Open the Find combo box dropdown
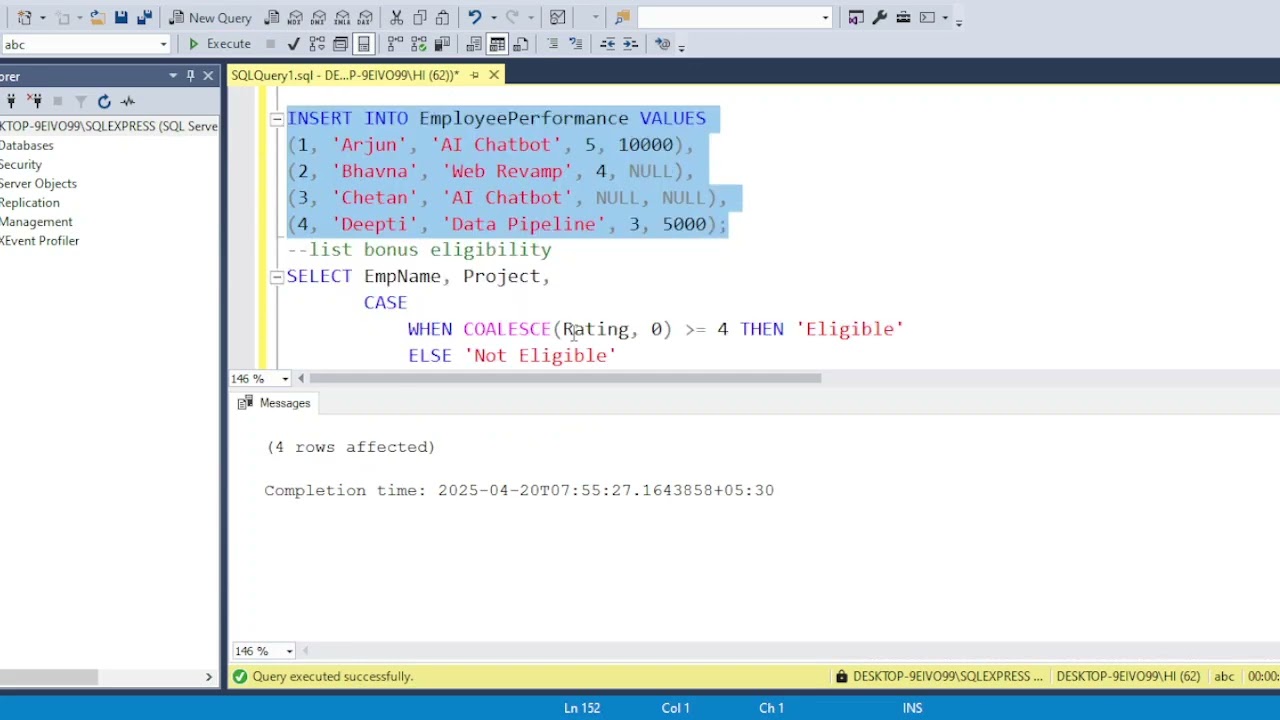The height and width of the screenshot is (720, 1280). (825, 17)
